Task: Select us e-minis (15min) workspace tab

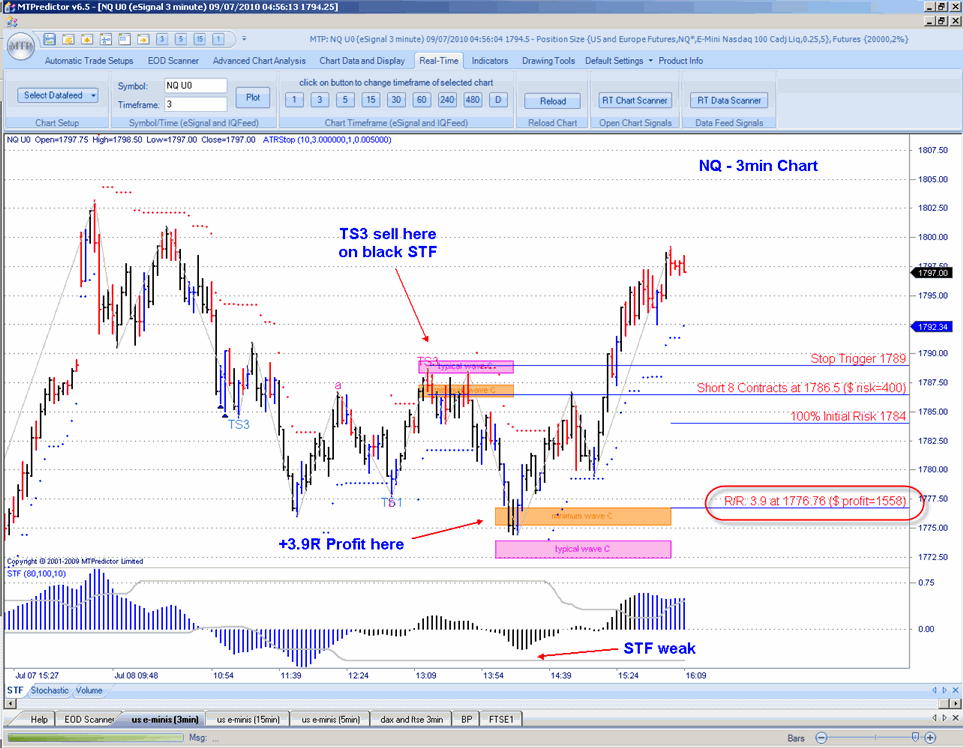Action: 248,719
